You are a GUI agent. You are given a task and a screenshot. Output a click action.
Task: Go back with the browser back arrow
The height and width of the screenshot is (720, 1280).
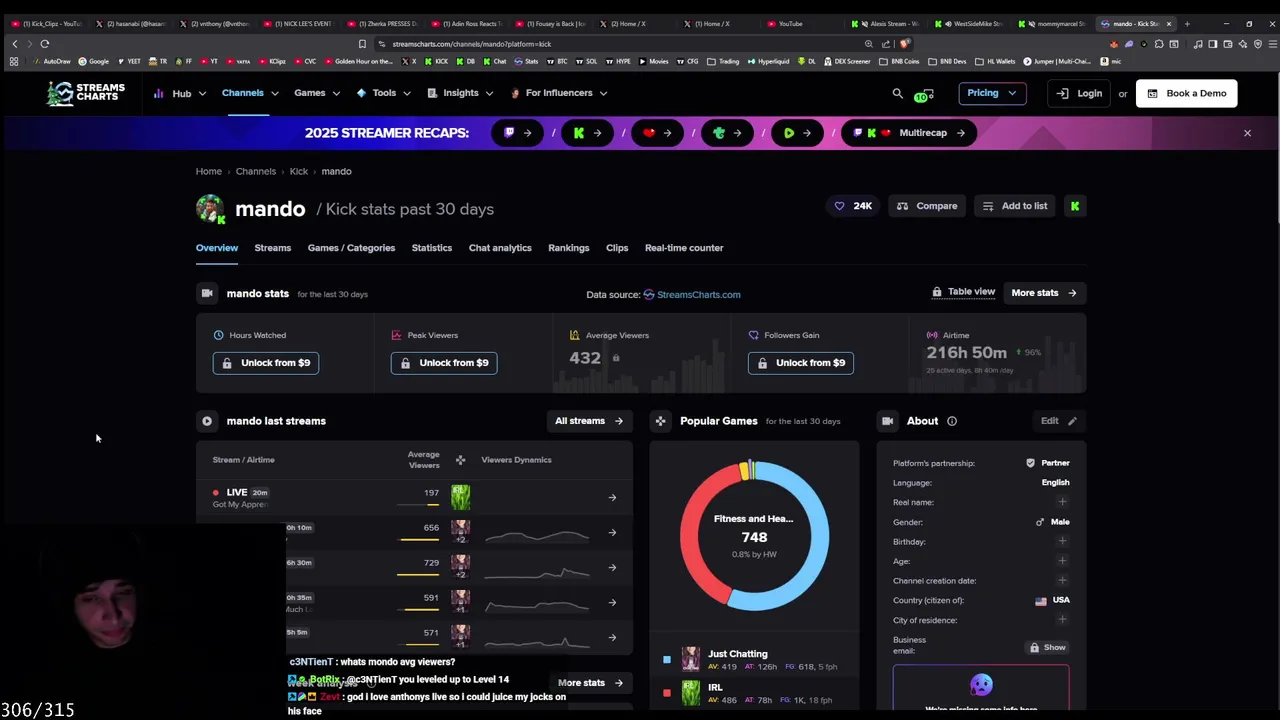tap(15, 44)
